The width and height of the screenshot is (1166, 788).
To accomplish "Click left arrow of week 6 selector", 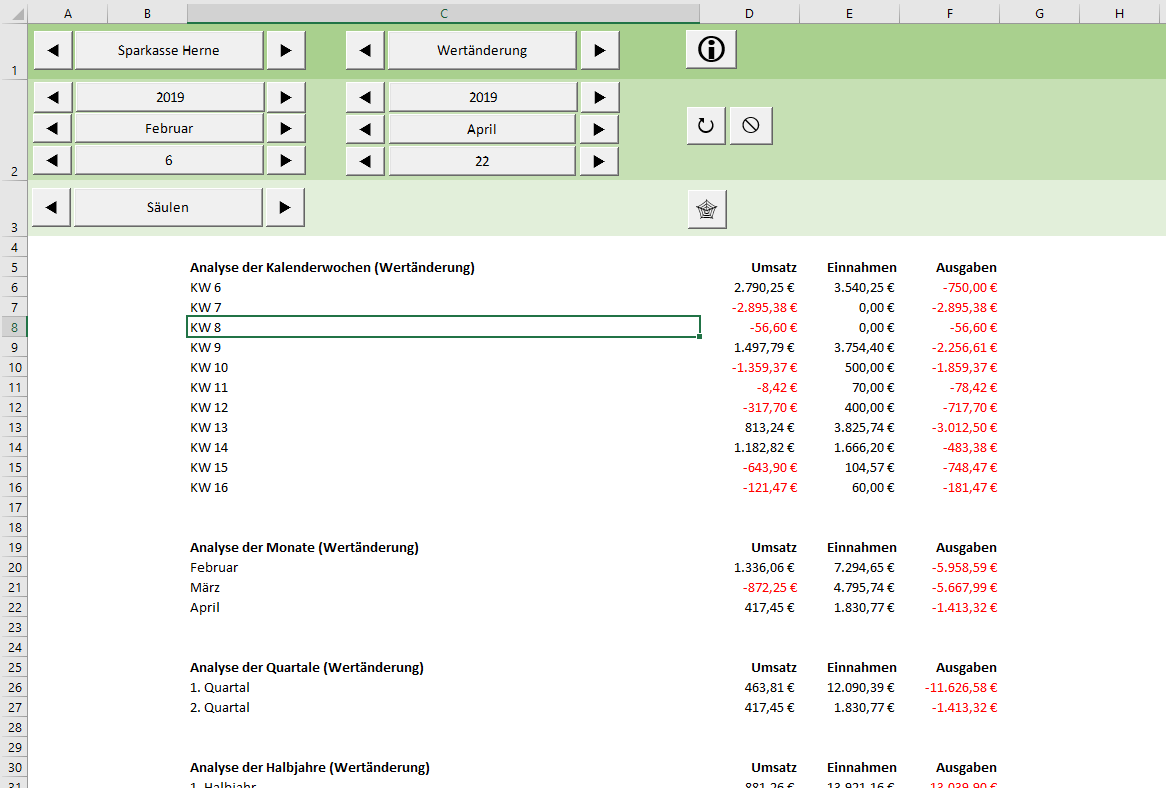I will 53,161.
